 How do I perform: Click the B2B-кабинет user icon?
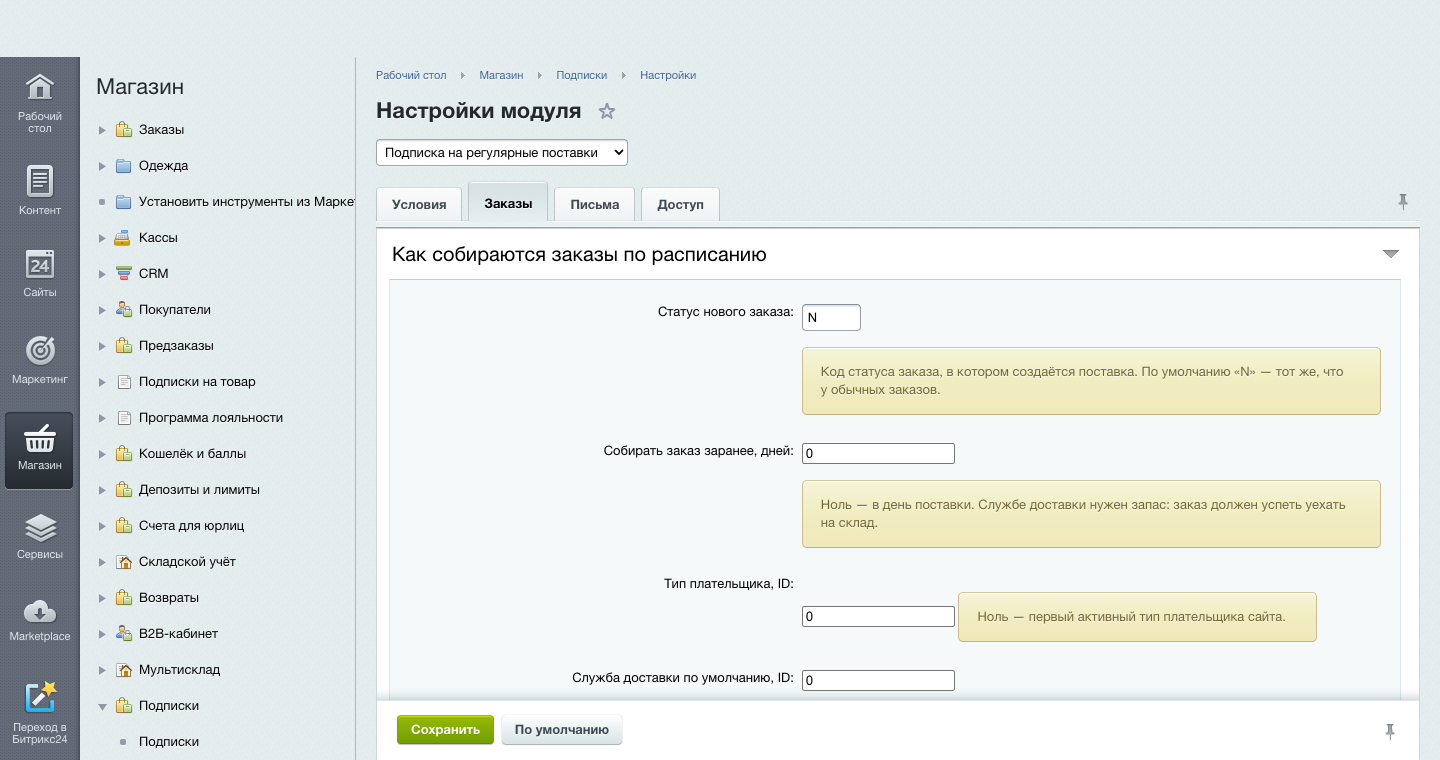[x=124, y=633]
